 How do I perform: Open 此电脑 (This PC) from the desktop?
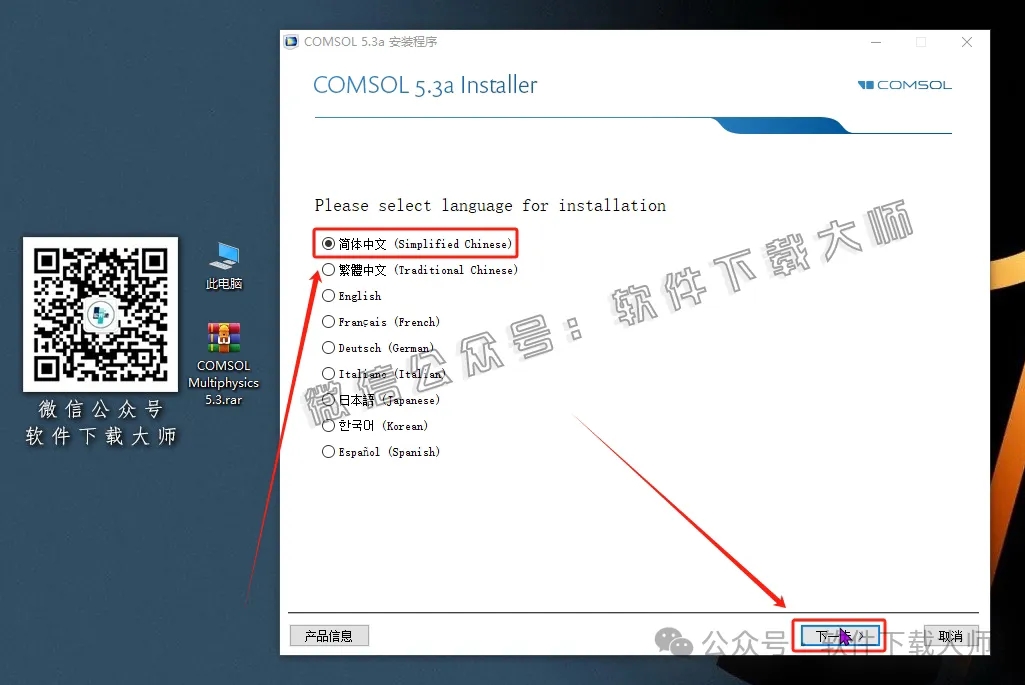pyautogui.click(x=223, y=258)
